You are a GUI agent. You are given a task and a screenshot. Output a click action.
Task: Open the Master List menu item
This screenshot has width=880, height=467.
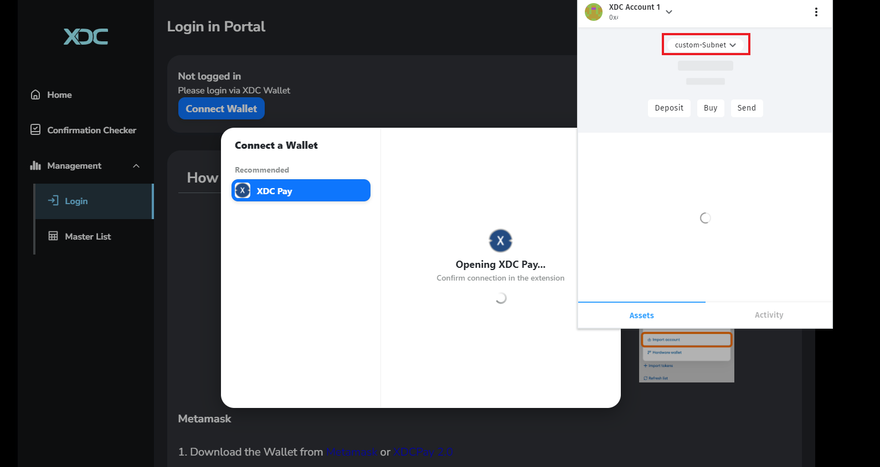click(x=88, y=237)
